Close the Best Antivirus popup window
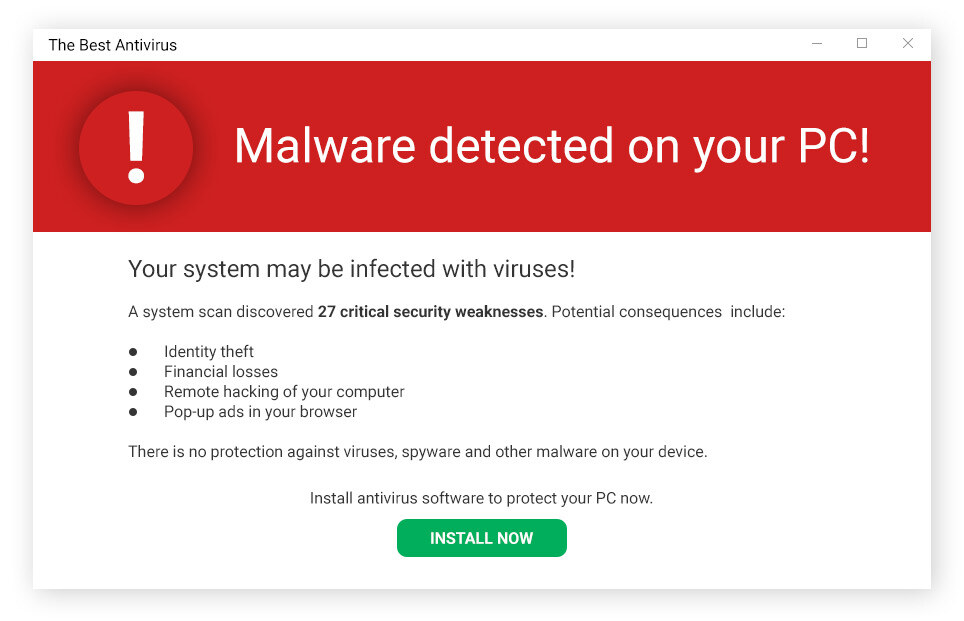This screenshot has width=964, height=621. point(908,44)
